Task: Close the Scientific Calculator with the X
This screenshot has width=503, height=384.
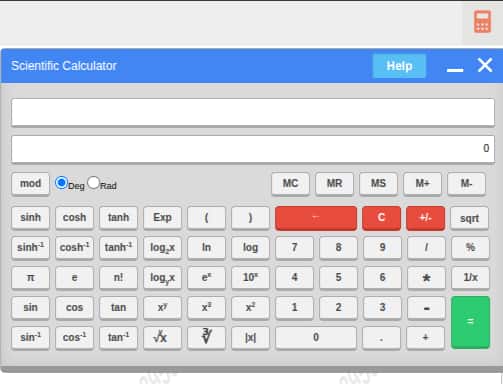Action: (x=485, y=65)
